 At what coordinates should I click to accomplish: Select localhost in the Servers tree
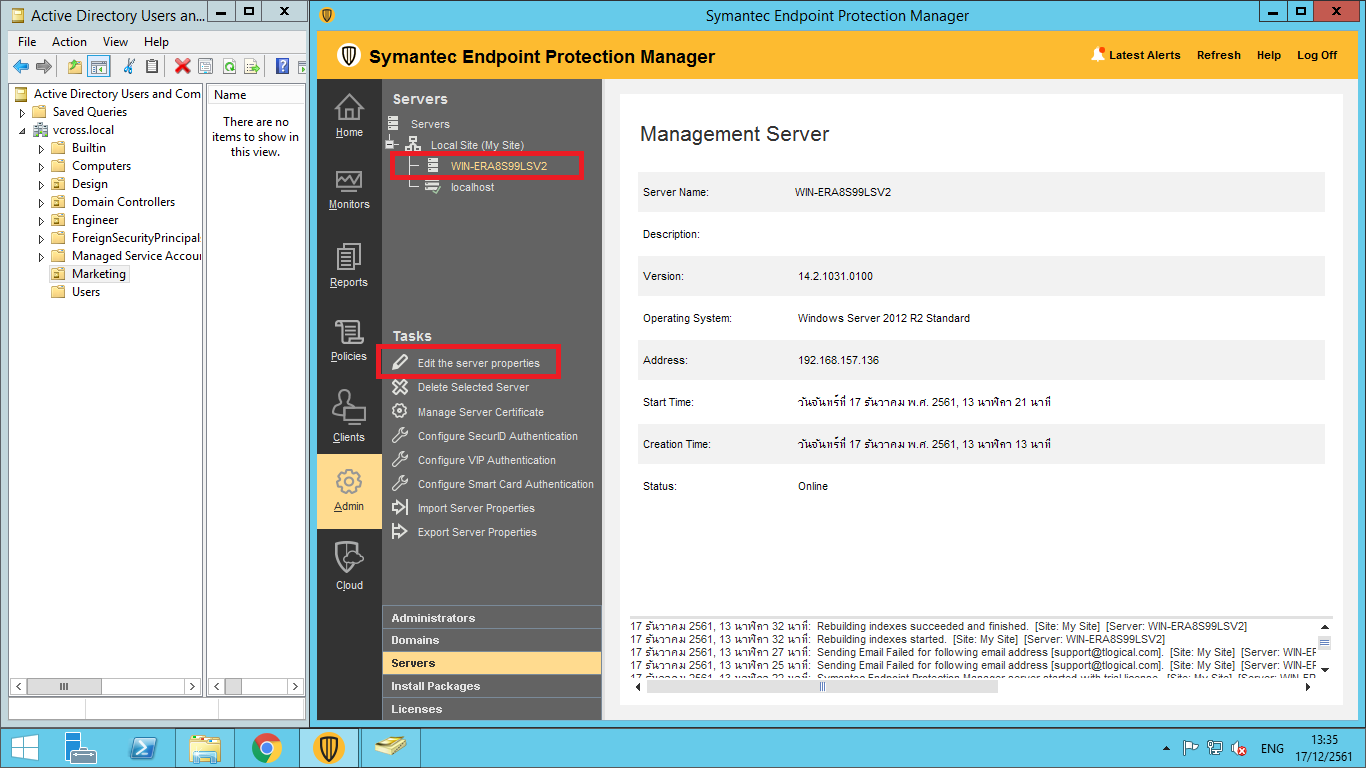click(472, 187)
